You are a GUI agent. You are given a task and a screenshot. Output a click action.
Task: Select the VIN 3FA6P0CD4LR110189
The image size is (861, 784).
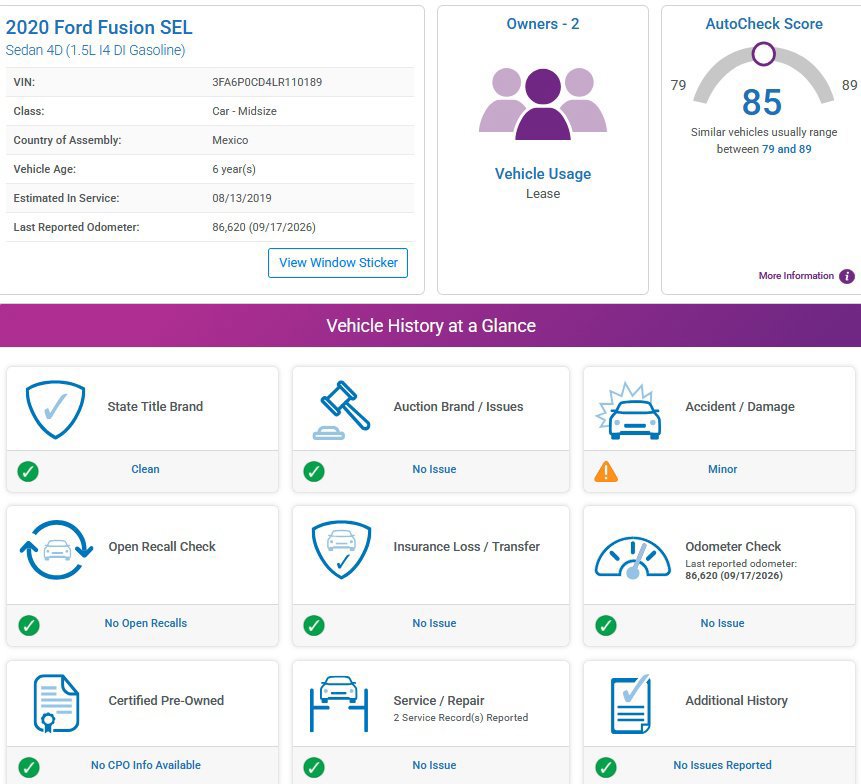(267, 82)
